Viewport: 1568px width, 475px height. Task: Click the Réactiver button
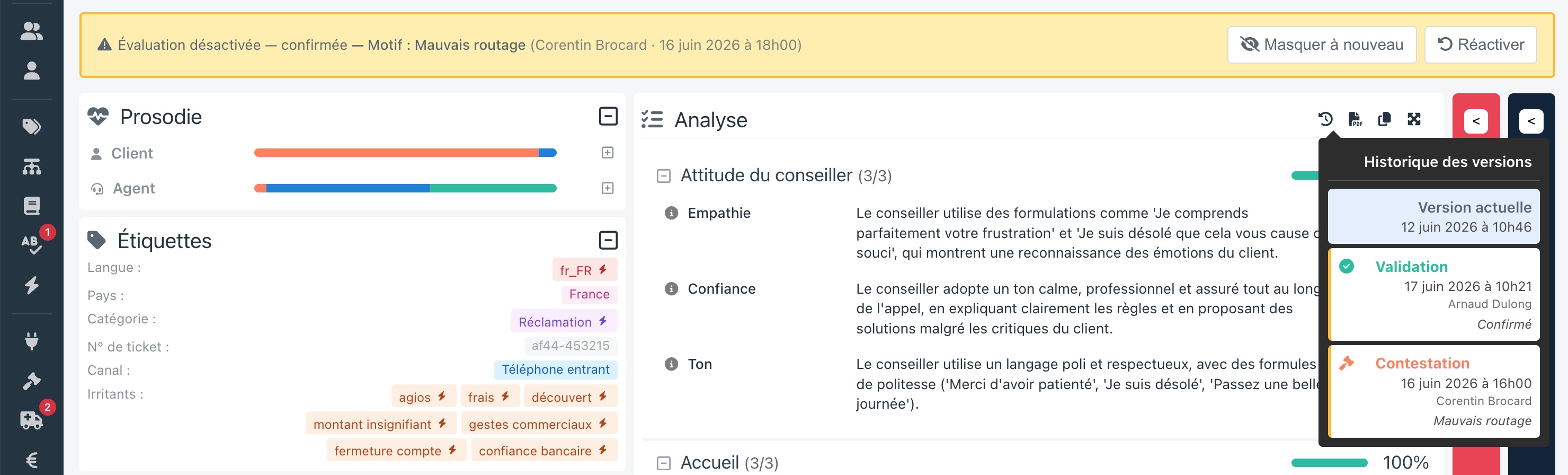[x=1481, y=45]
